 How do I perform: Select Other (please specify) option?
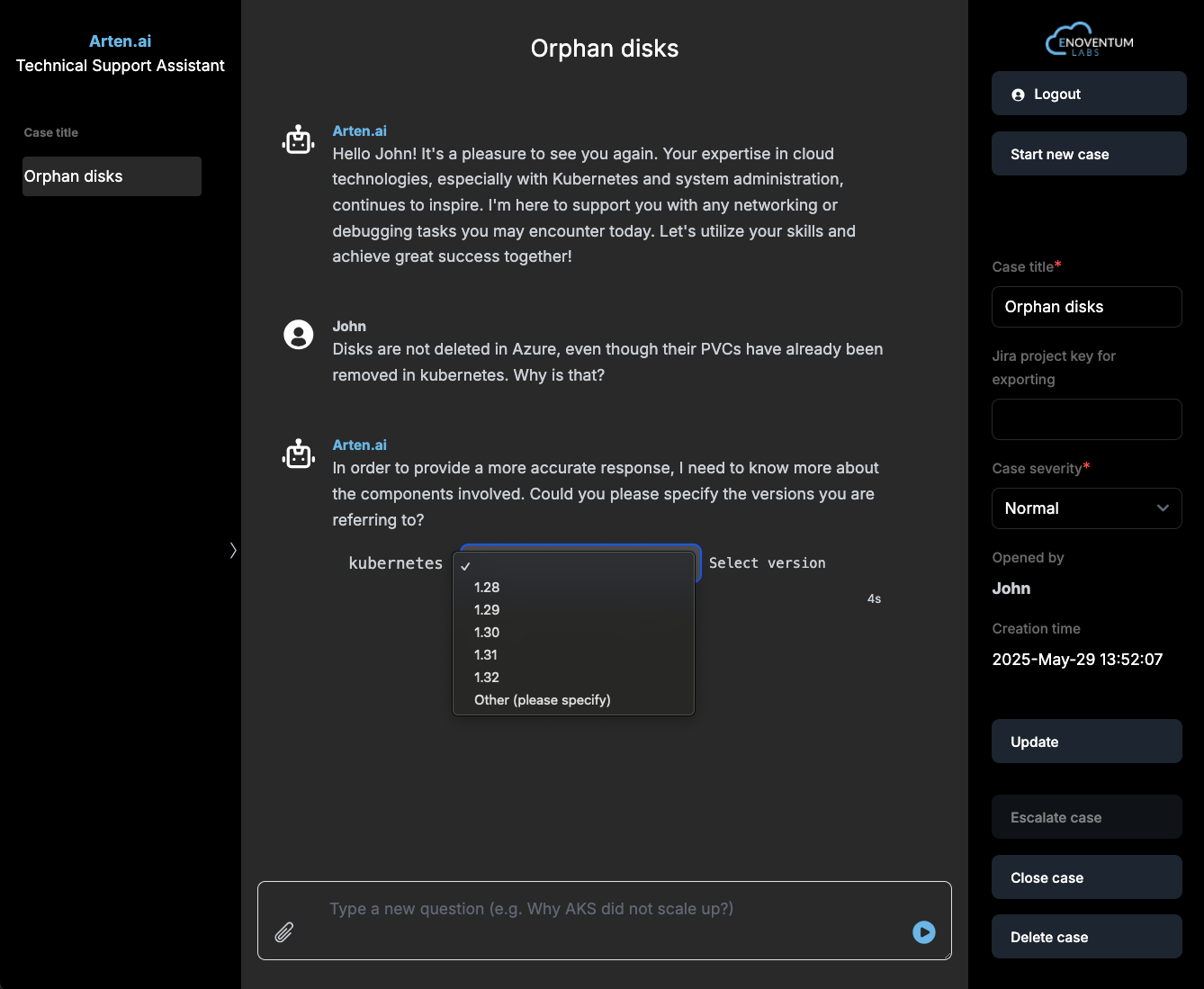pyautogui.click(x=573, y=700)
